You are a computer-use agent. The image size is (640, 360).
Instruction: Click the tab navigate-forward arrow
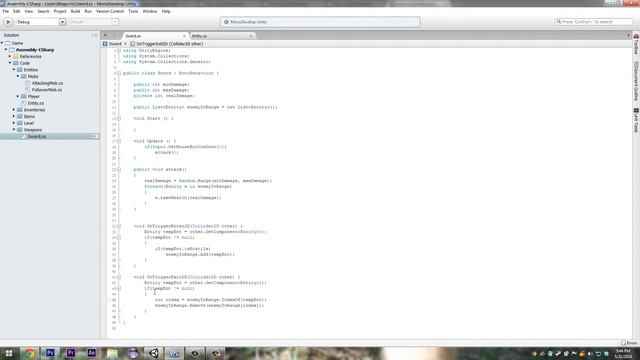pyautogui.click(x=115, y=36)
